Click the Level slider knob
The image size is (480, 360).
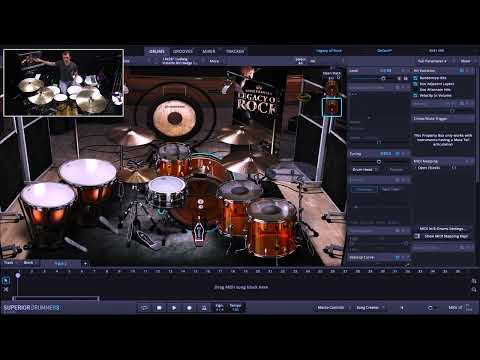click(x=383, y=78)
